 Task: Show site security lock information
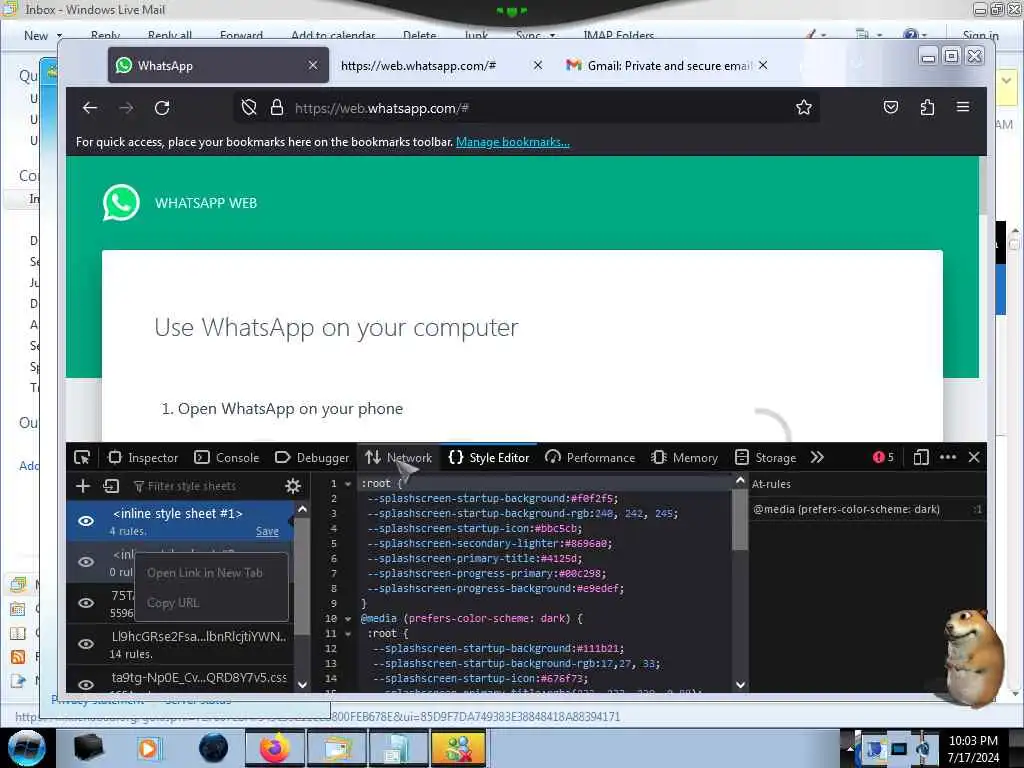pos(277,108)
